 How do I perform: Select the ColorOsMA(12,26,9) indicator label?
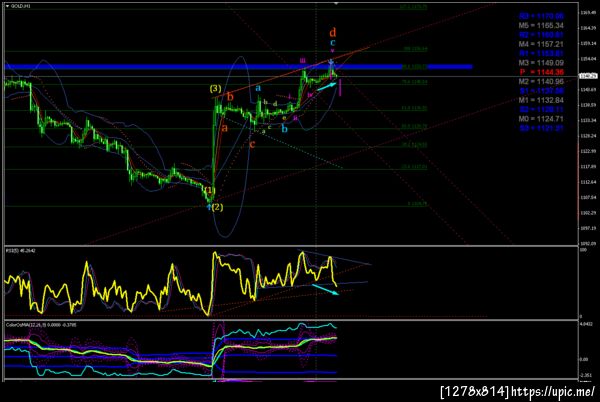pyautogui.click(x=40, y=325)
